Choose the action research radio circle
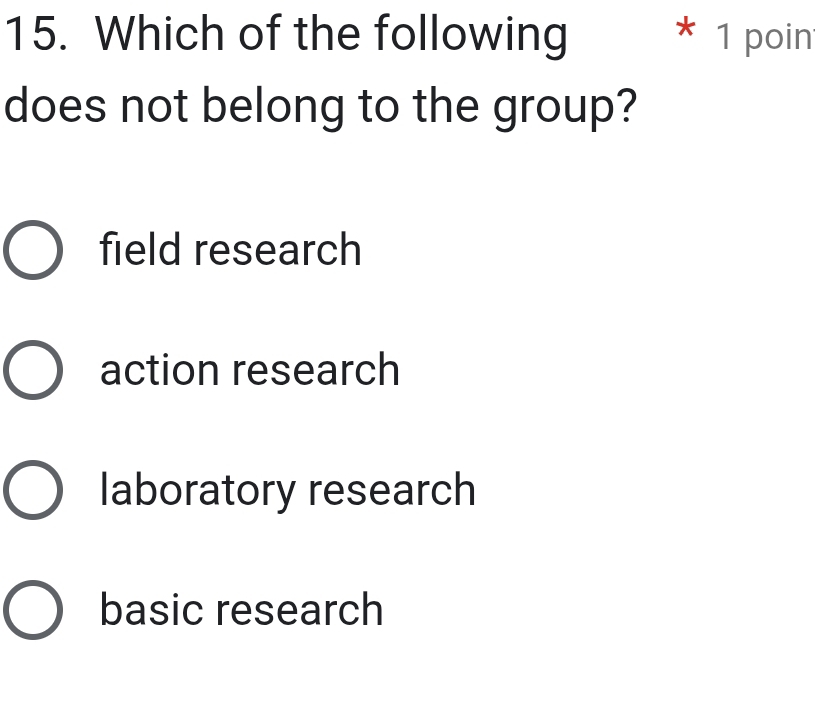 tap(33, 370)
